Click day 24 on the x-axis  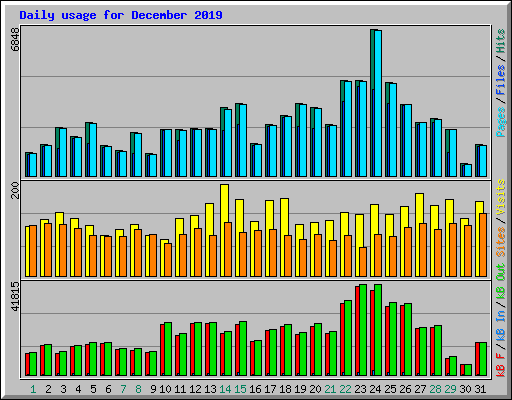(375, 389)
